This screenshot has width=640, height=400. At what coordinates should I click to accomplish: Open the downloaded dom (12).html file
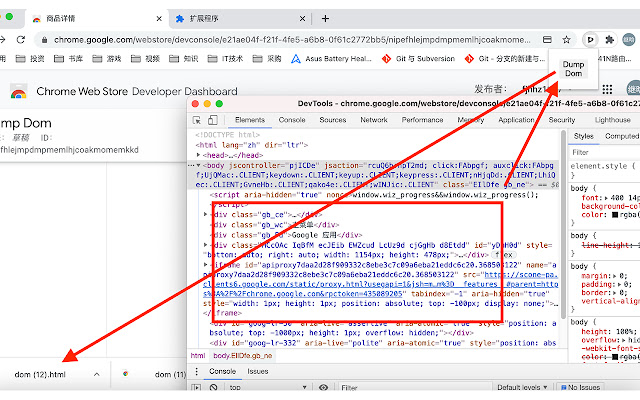(x=40, y=374)
